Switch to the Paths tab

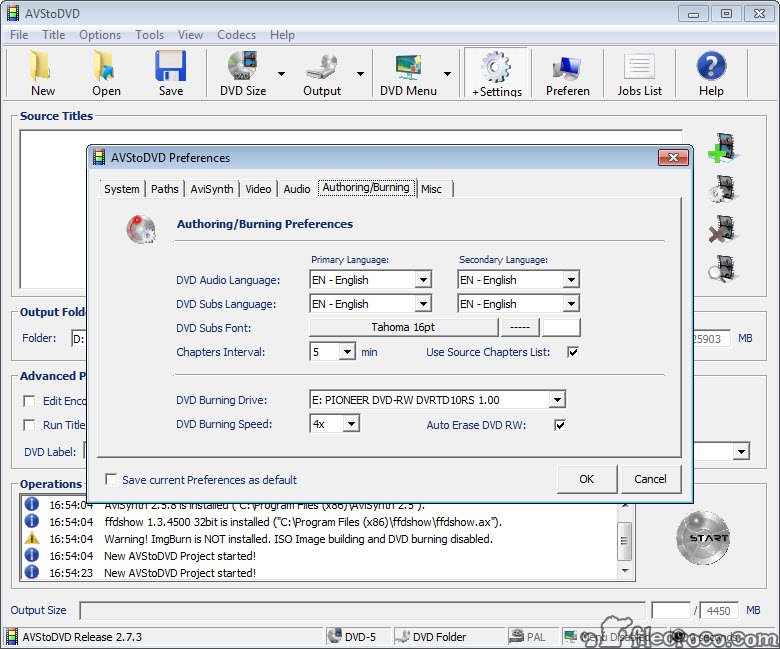click(165, 189)
